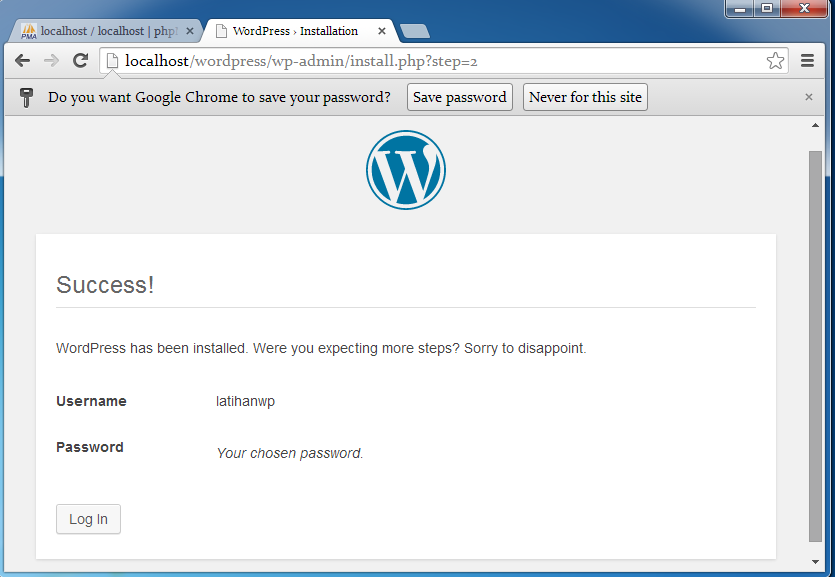
Task: Click the Save password button
Action: 459,97
